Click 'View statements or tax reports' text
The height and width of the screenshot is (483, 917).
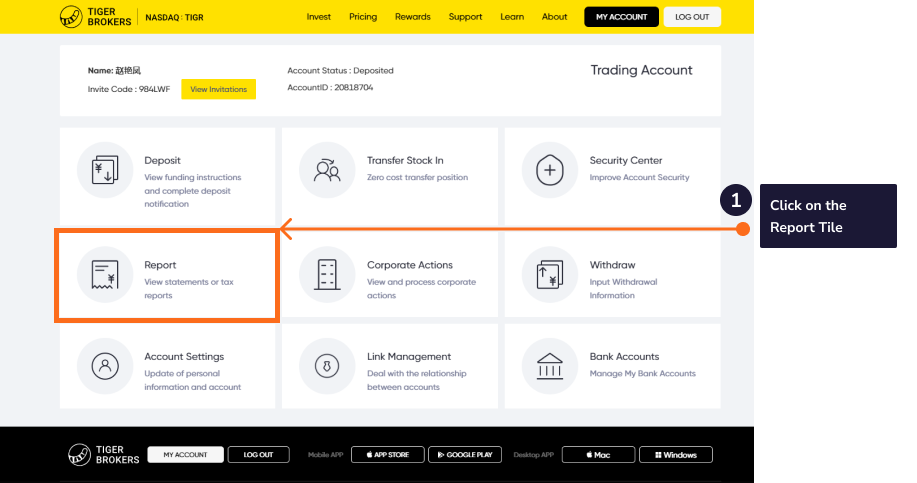[x=189, y=289]
